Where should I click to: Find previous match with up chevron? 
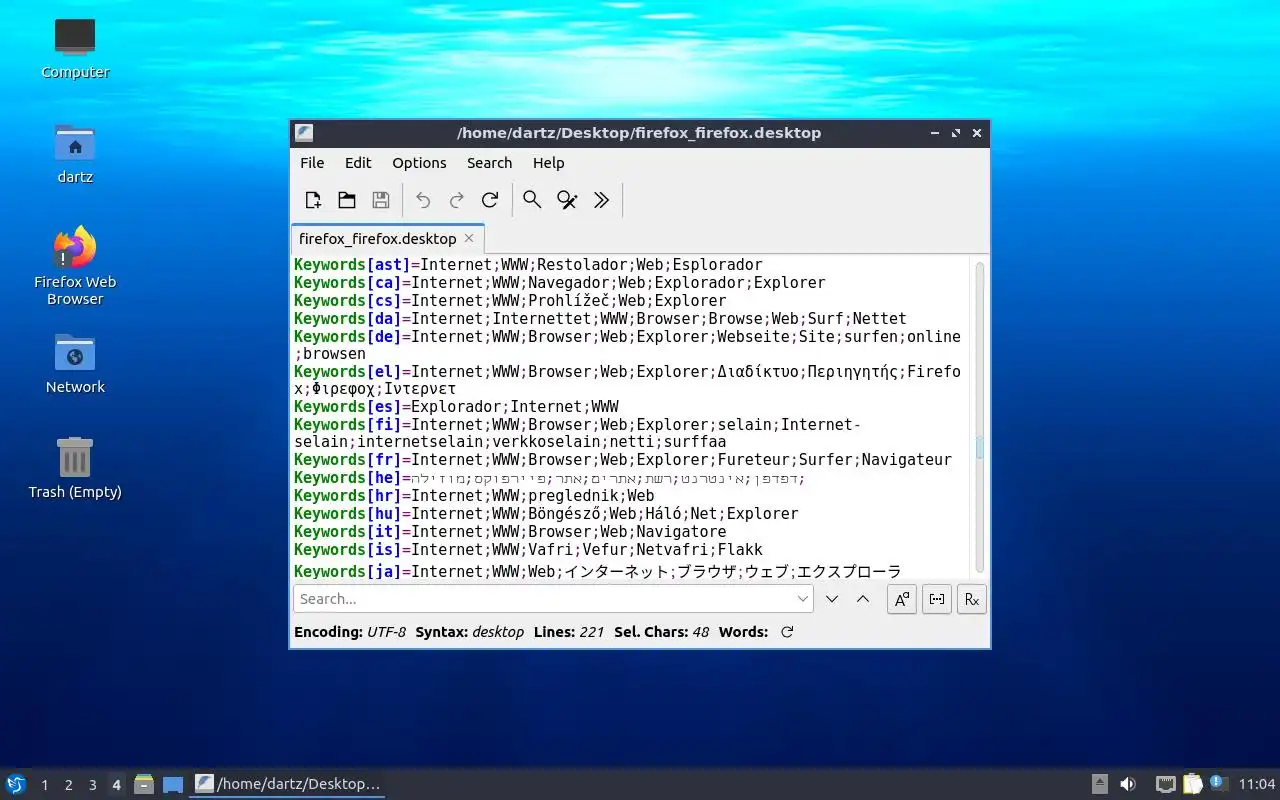[863, 599]
